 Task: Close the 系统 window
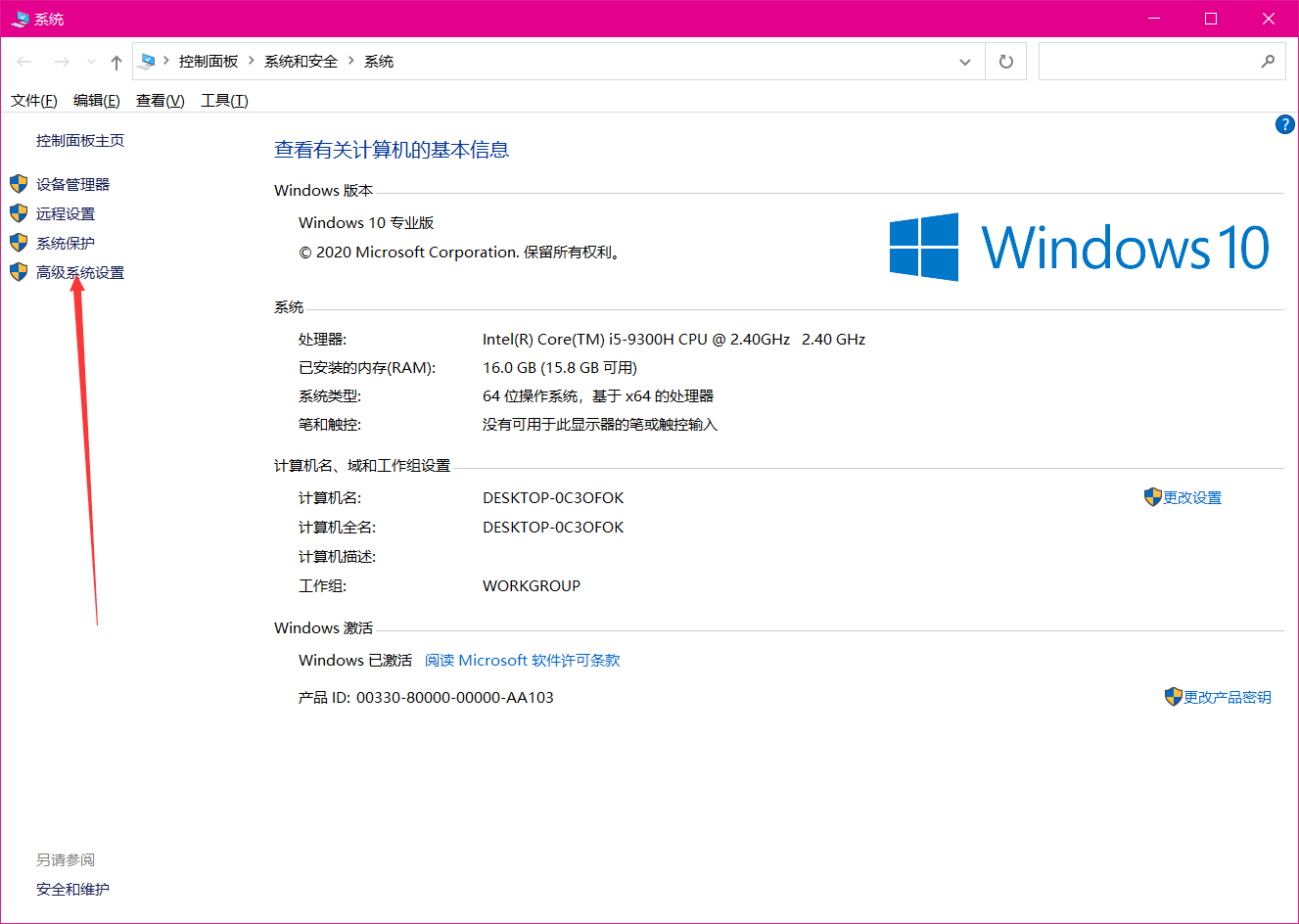(x=1269, y=19)
